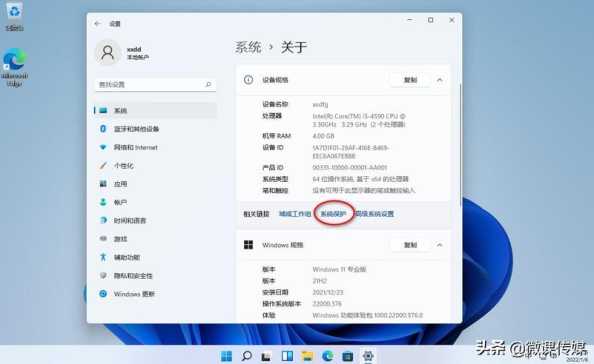Click the 体验 label

tap(269, 315)
